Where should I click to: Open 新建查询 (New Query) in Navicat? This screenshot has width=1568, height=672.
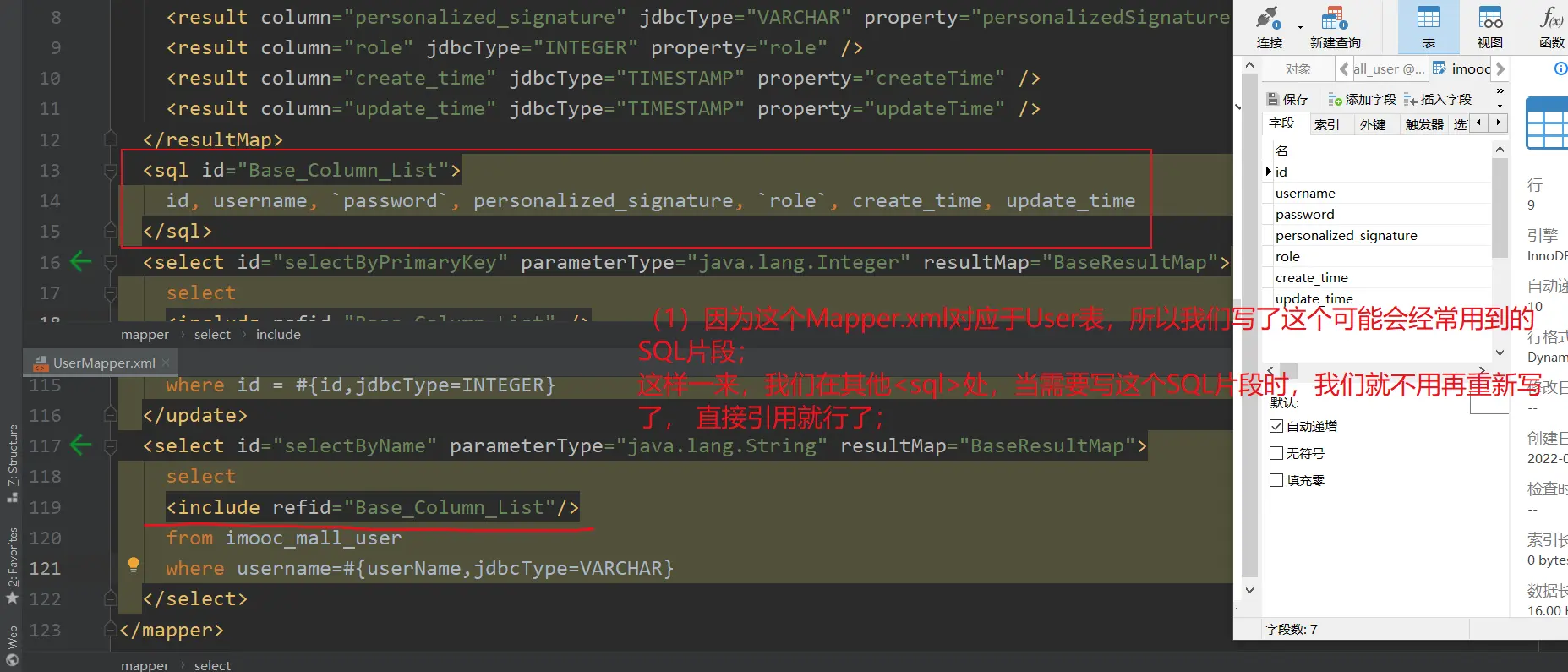1335,26
